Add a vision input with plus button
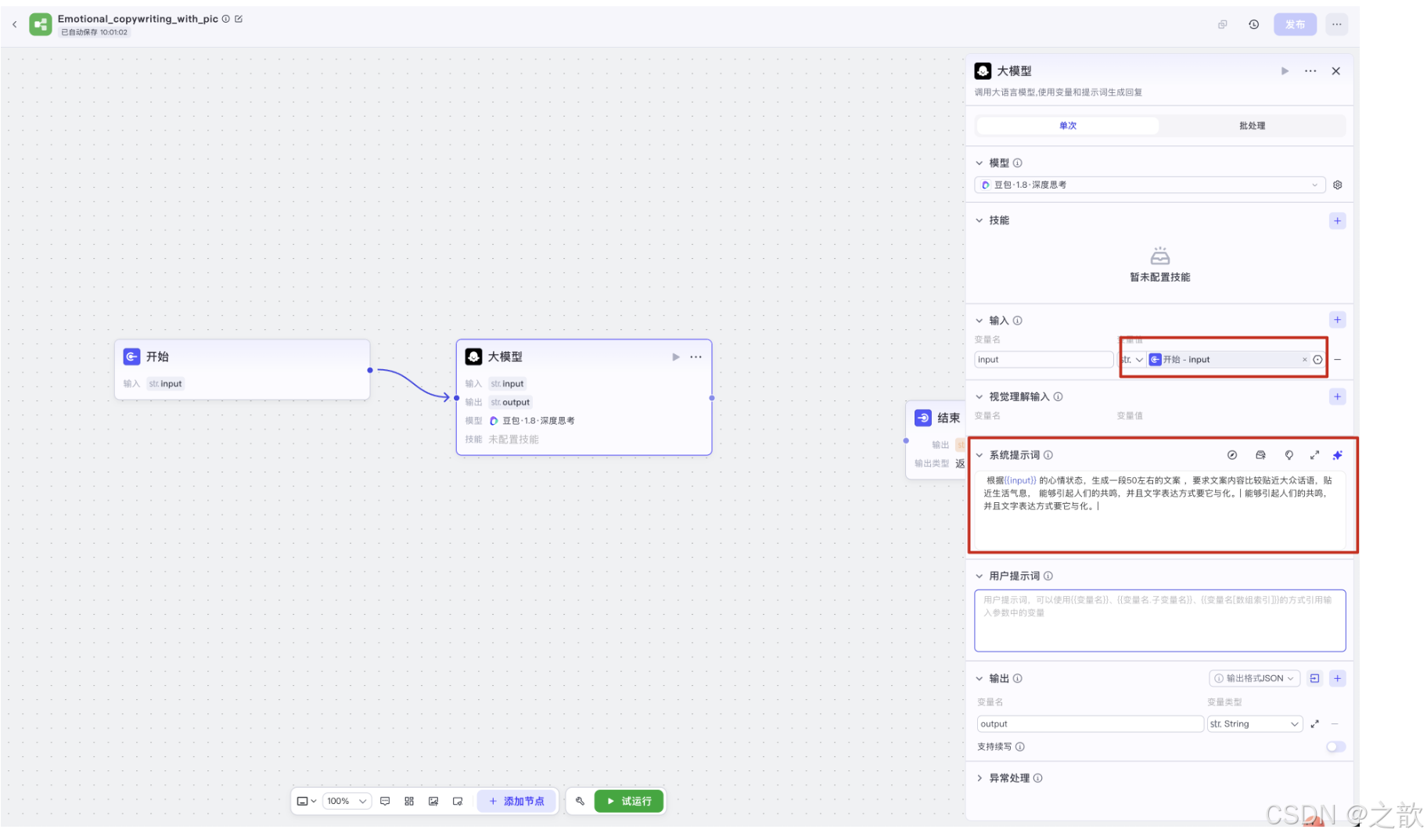The height and width of the screenshot is (840, 1427). pos(1337,397)
